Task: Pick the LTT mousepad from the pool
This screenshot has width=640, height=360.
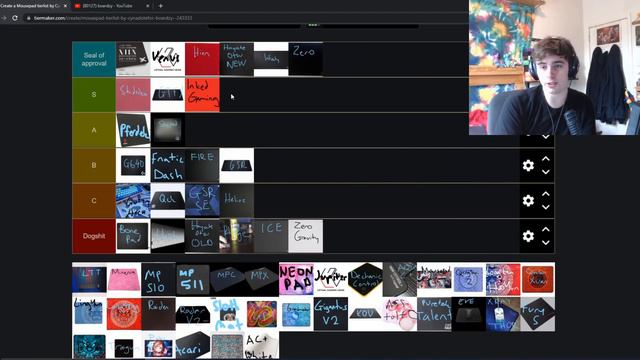Action: (89, 280)
